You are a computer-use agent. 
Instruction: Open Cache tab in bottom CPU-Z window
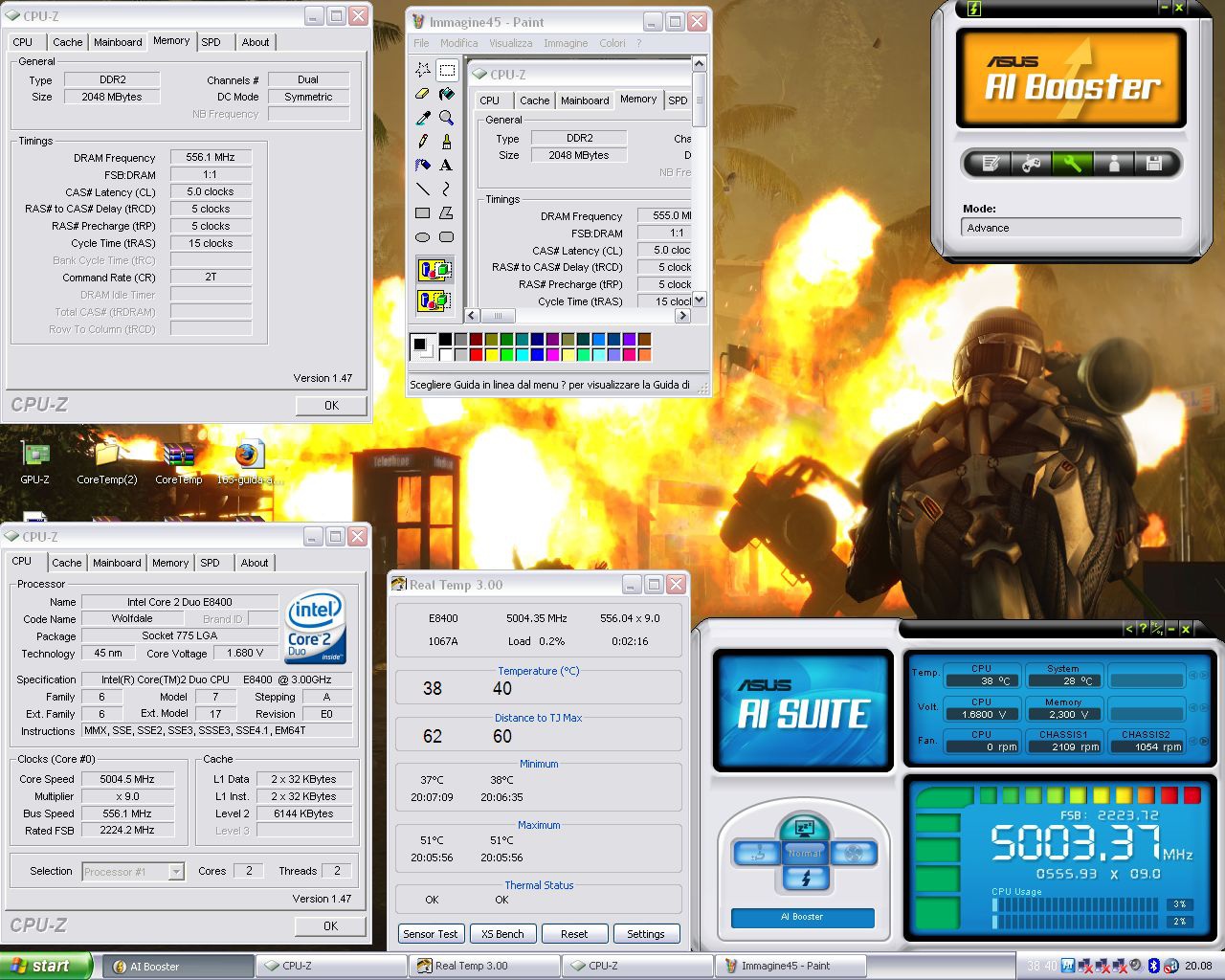67,563
